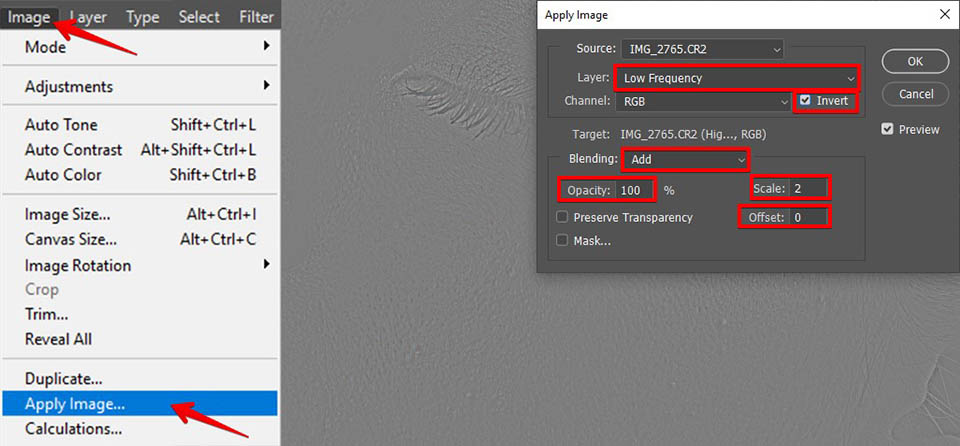Choose Canvas Size from menu
The image size is (960, 446).
[x=70, y=239]
